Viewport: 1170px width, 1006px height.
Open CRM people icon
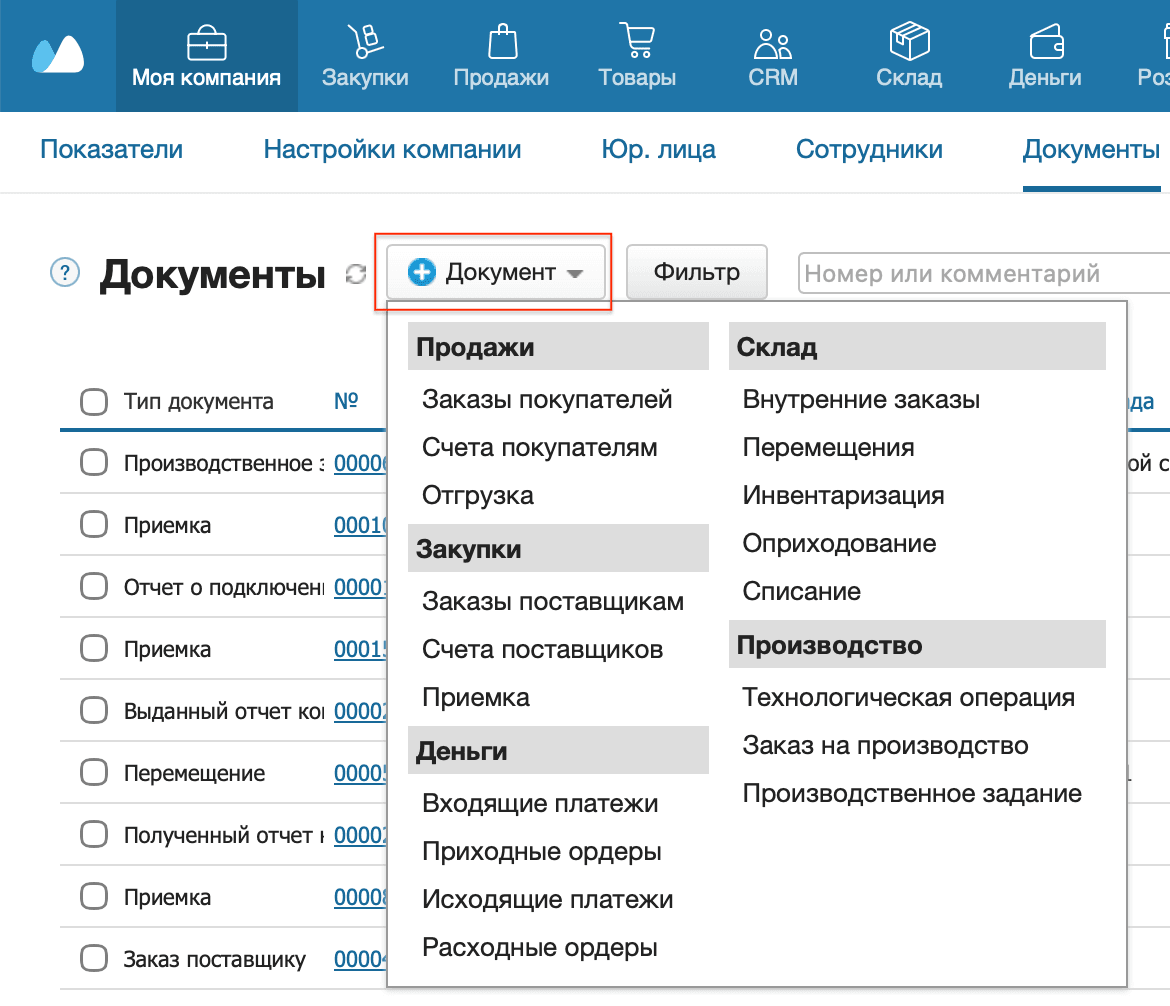point(772,43)
